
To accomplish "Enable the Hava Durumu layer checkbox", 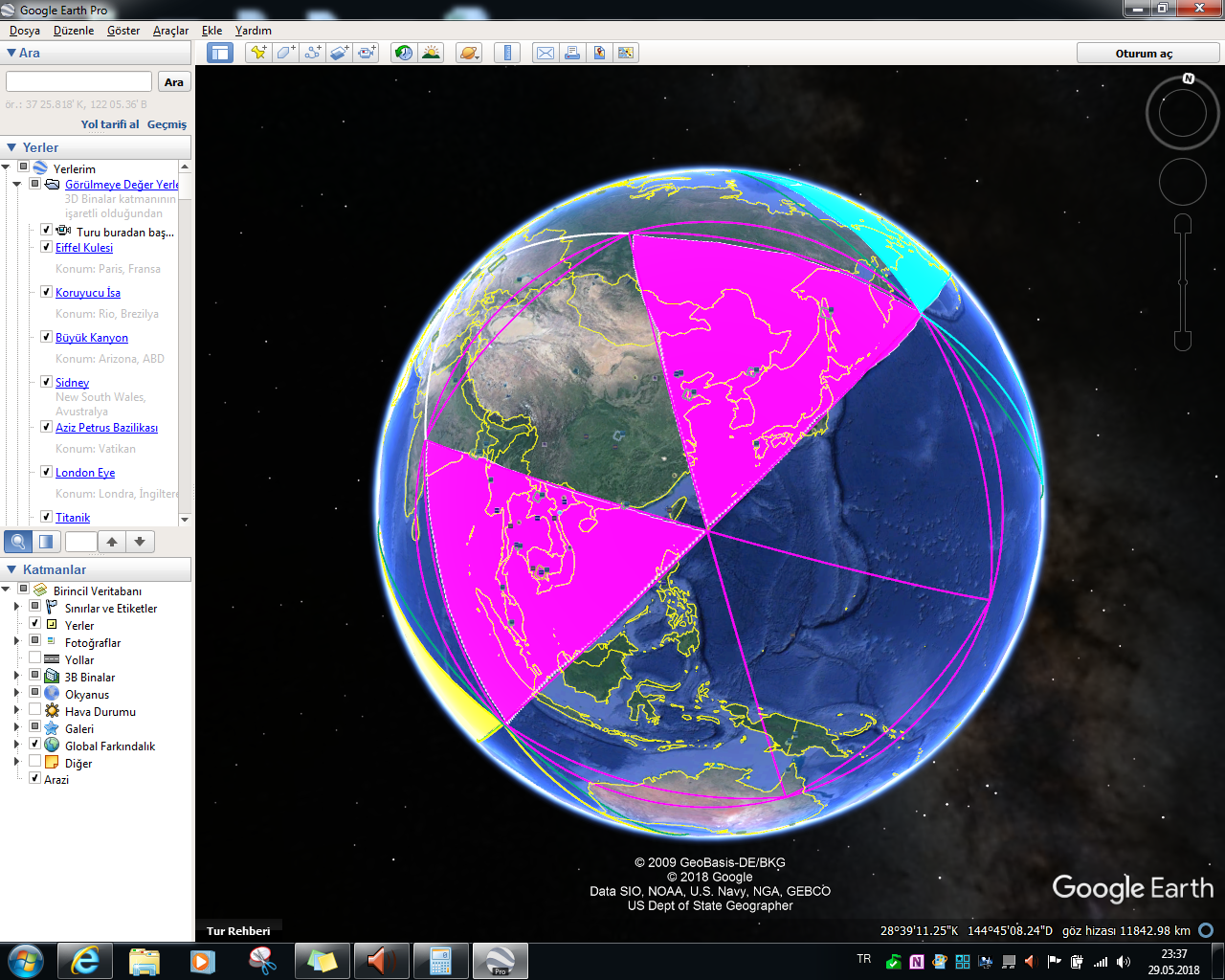I will point(35,710).
